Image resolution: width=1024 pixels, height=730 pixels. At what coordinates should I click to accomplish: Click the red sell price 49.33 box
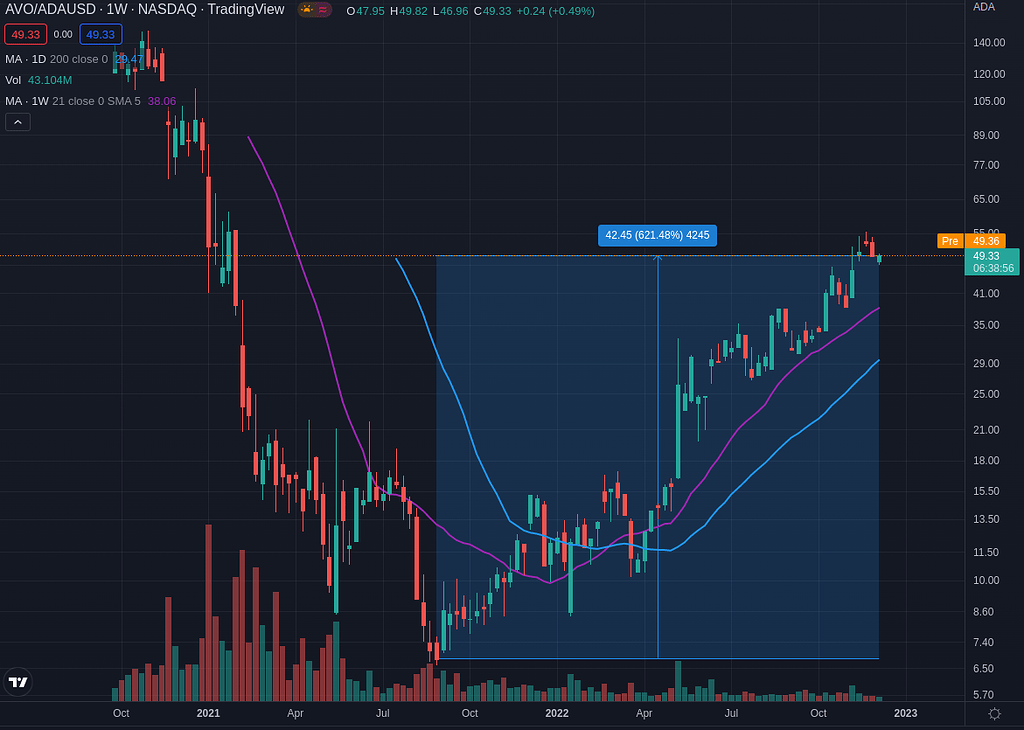[x=25, y=34]
